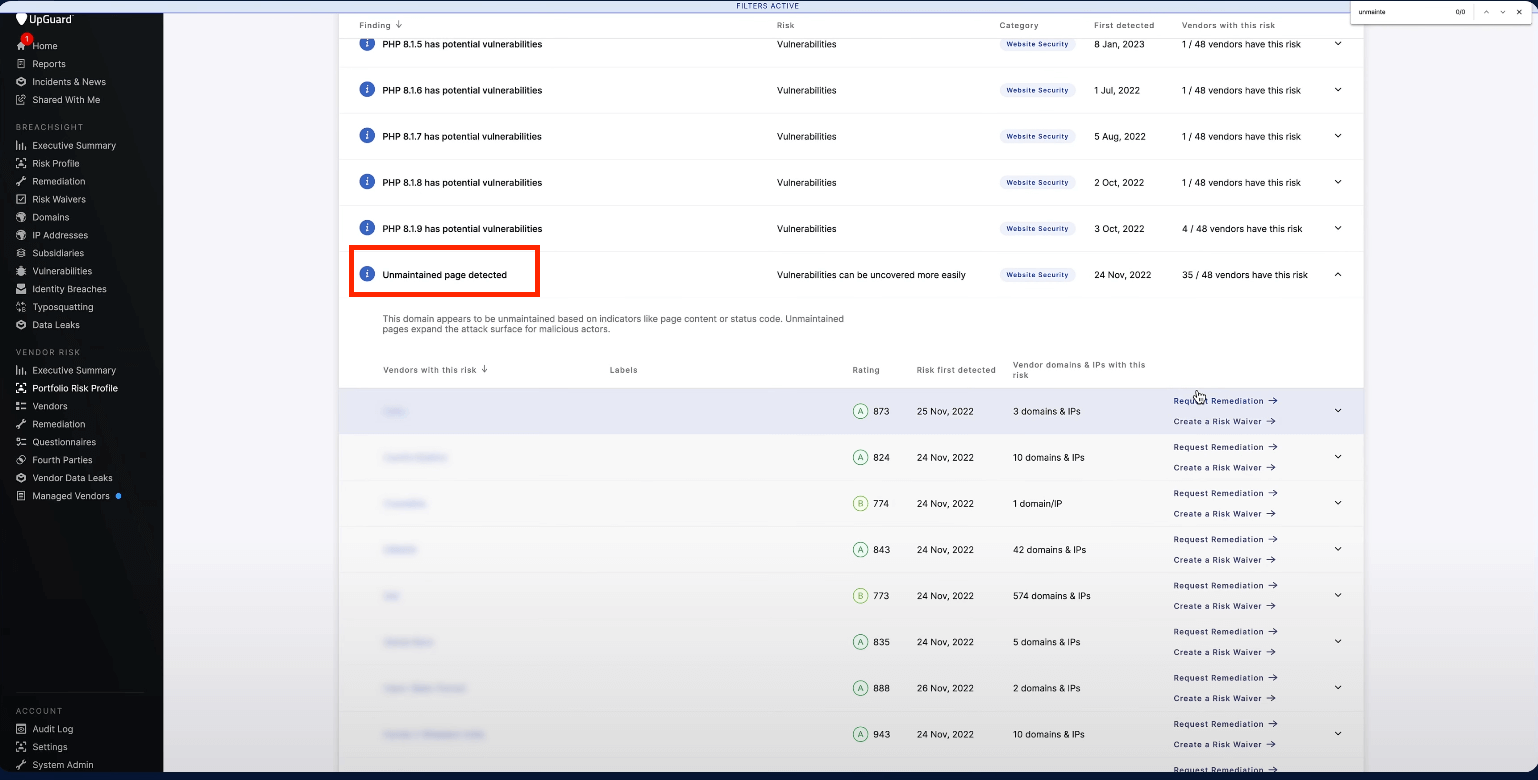Click info icon for PHP 8.1.6 finding
Viewport: 1538px width, 780px height.
pyautogui.click(x=367, y=90)
